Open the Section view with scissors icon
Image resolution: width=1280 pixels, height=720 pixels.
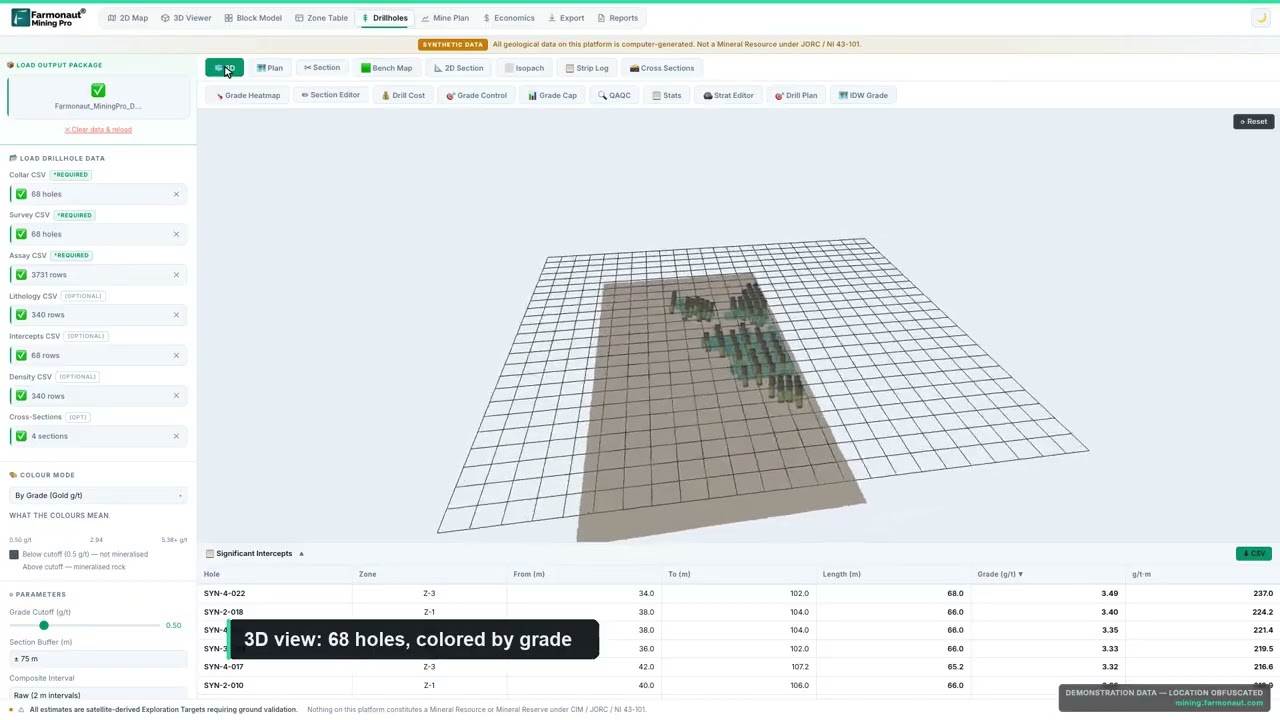322,68
